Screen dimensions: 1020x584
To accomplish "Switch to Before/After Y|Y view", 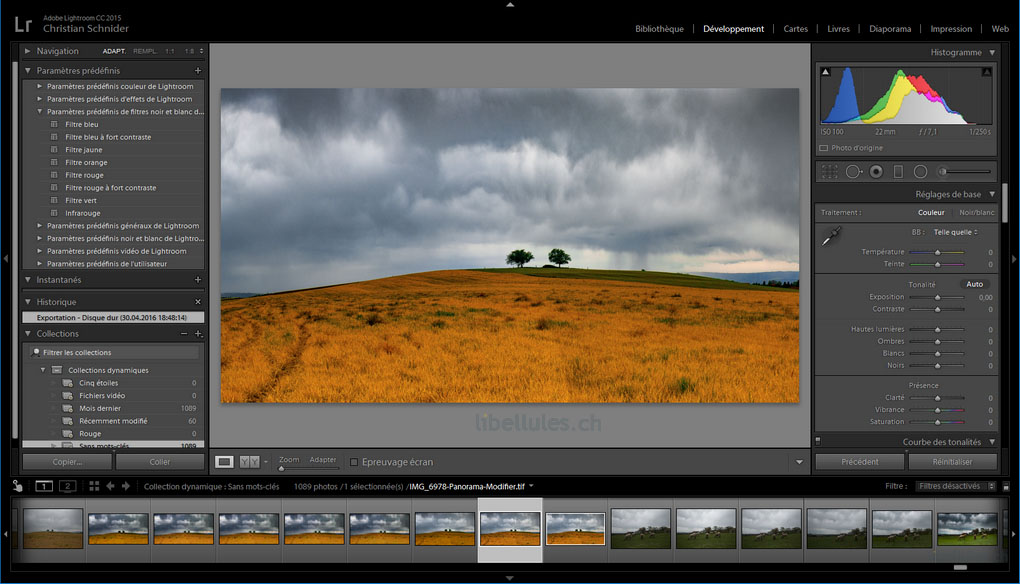I will click(x=249, y=462).
